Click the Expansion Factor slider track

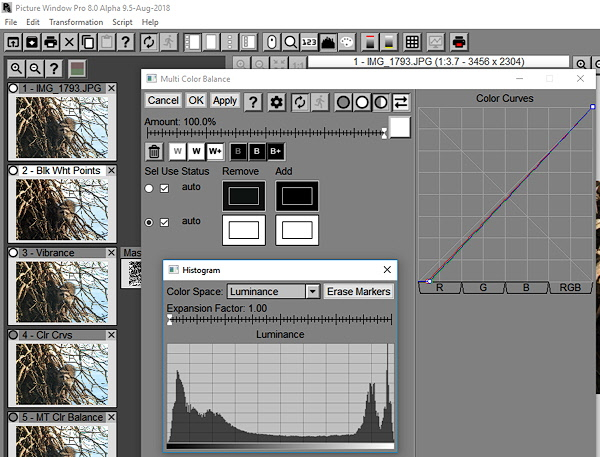[x=280, y=319]
